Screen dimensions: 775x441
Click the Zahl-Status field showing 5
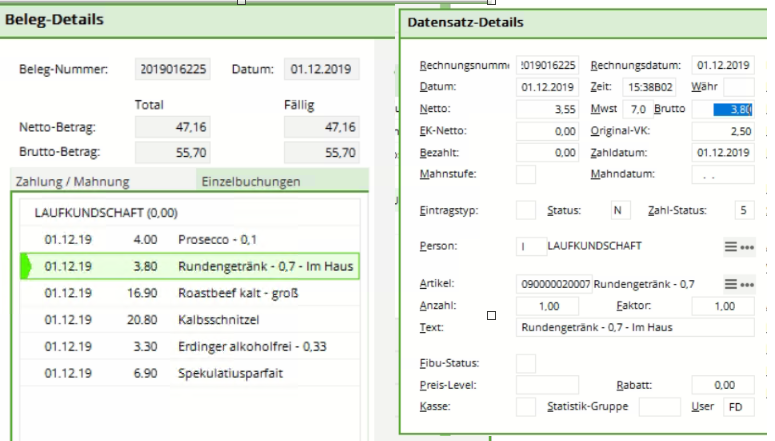click(744, 211)
